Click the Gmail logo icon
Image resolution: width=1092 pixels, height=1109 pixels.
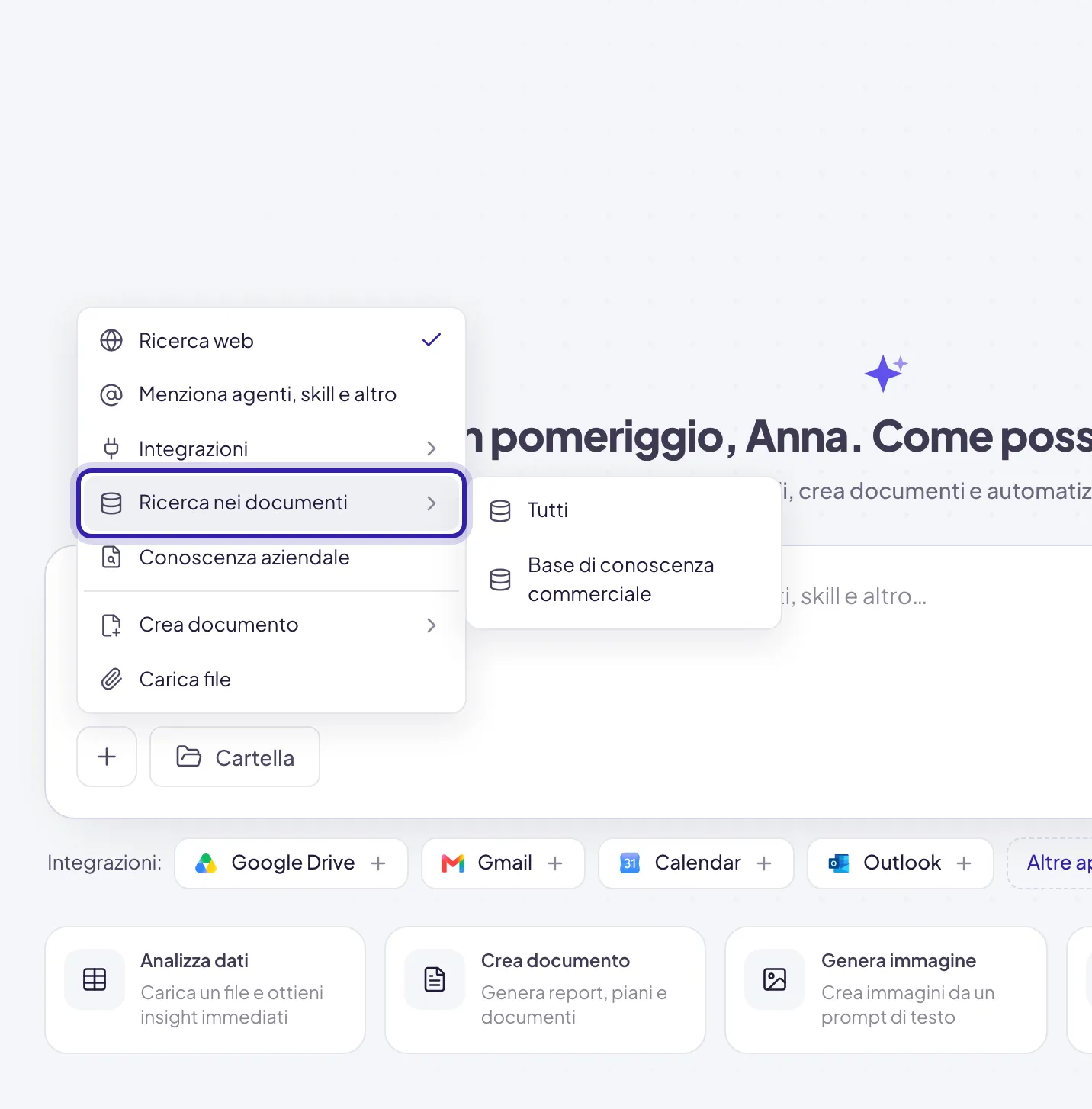click(x=453, y=863)
